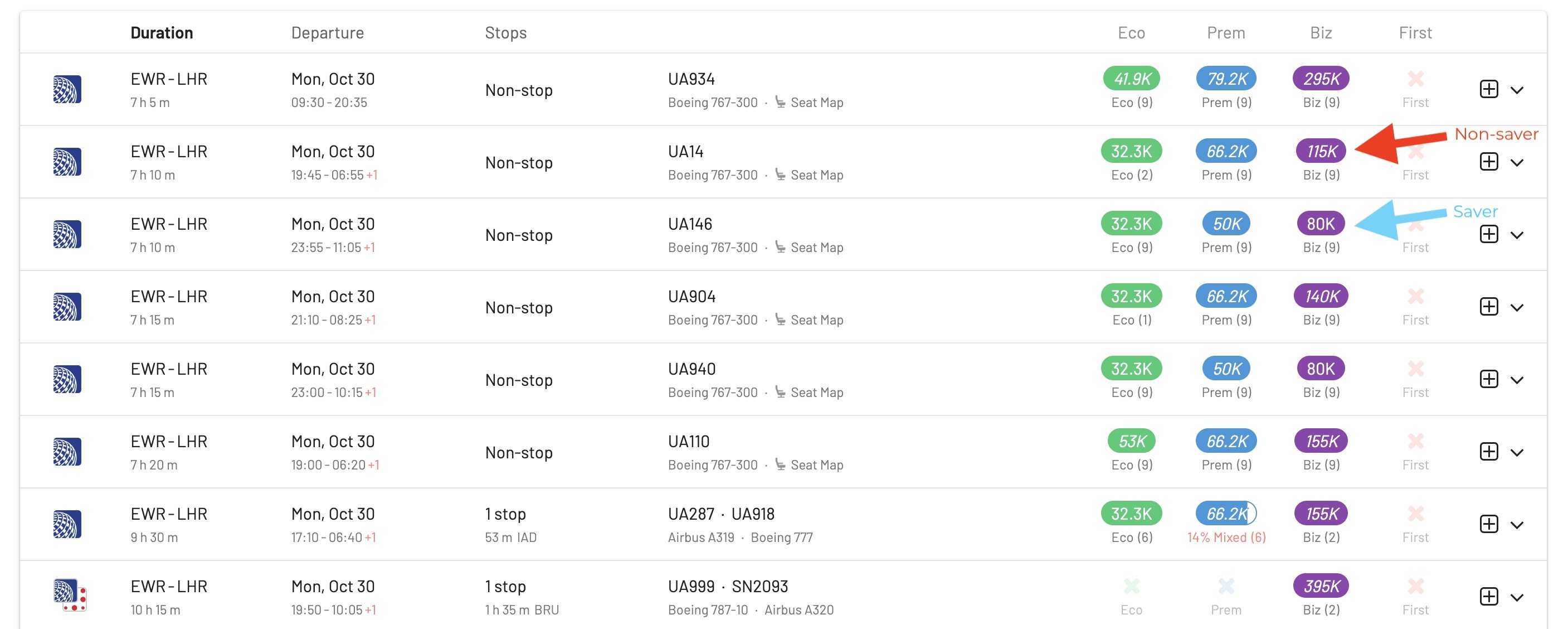Sort by the Departure column header

[328, 33]
